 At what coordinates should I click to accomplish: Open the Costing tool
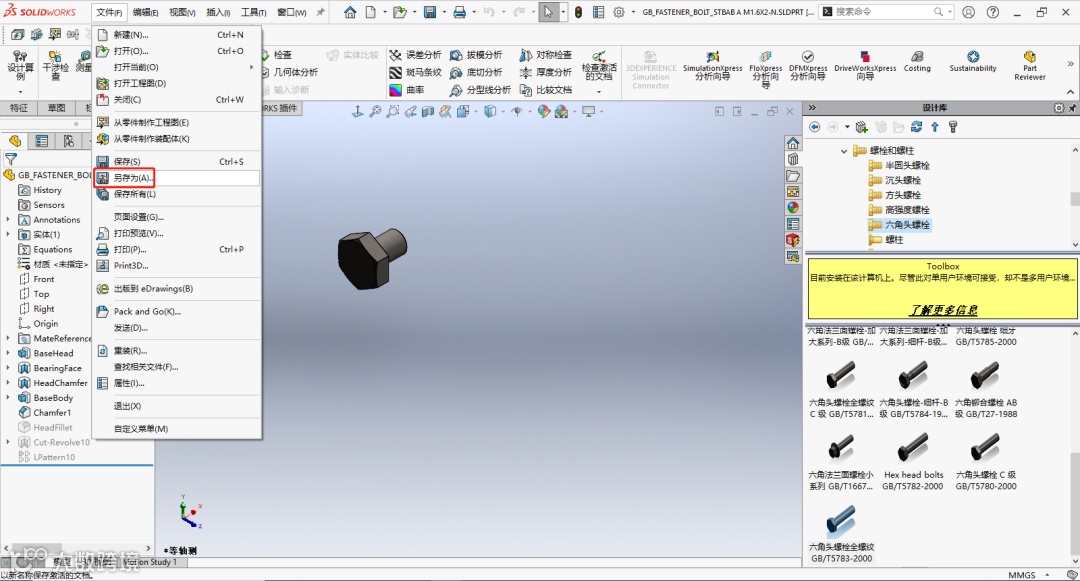[917, 61]
